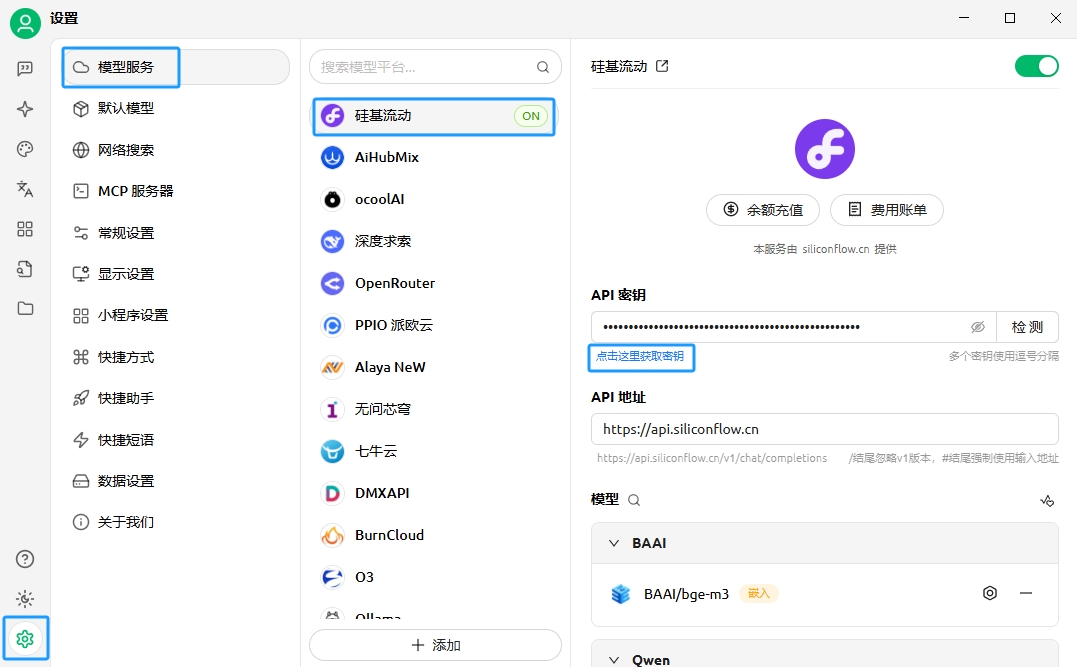Click 点击这里获取密钥 link
The image size is (1077, 667).
(640, 357)
